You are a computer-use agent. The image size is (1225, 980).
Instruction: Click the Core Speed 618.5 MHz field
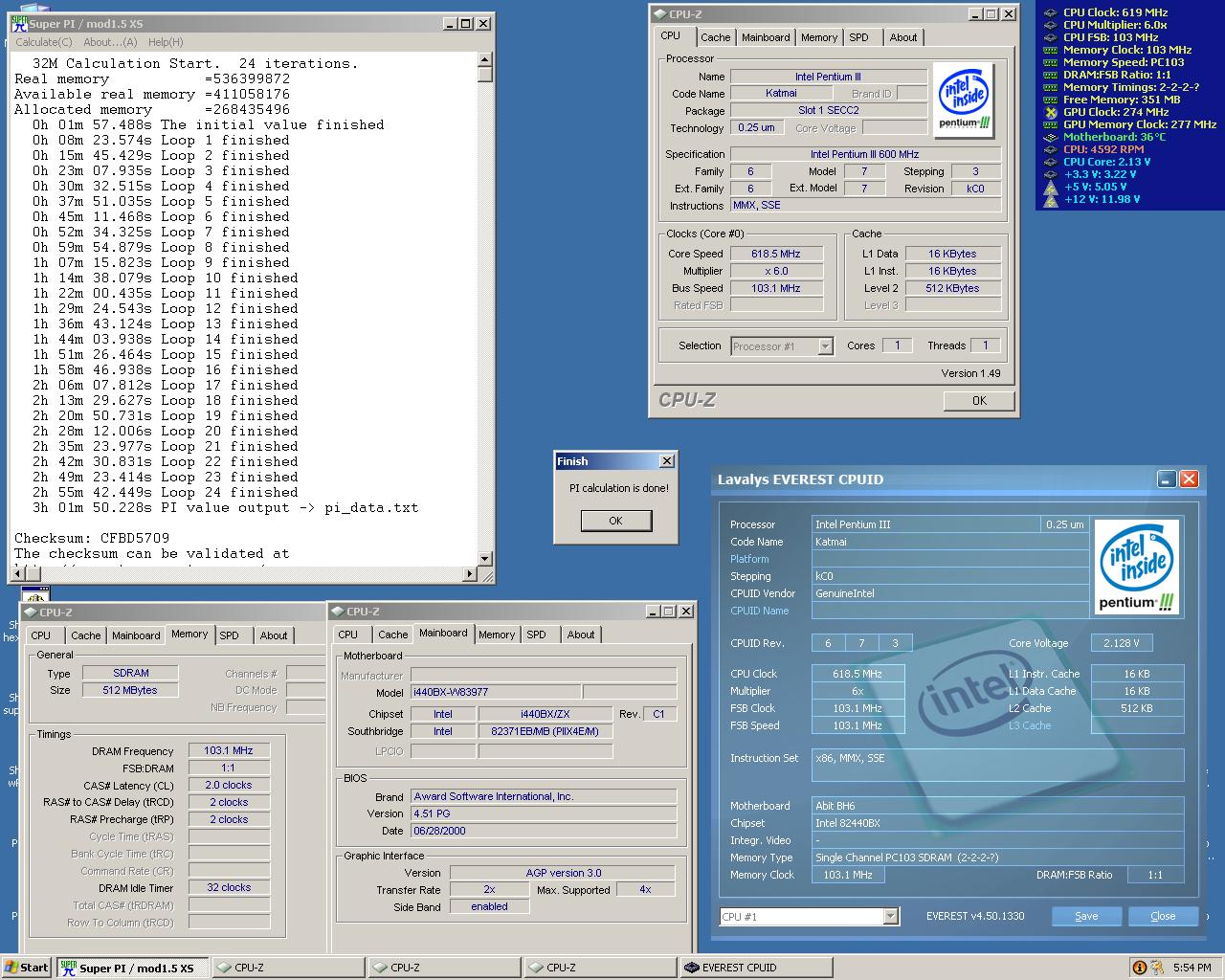pyautogui.click(x=776, y=254)
